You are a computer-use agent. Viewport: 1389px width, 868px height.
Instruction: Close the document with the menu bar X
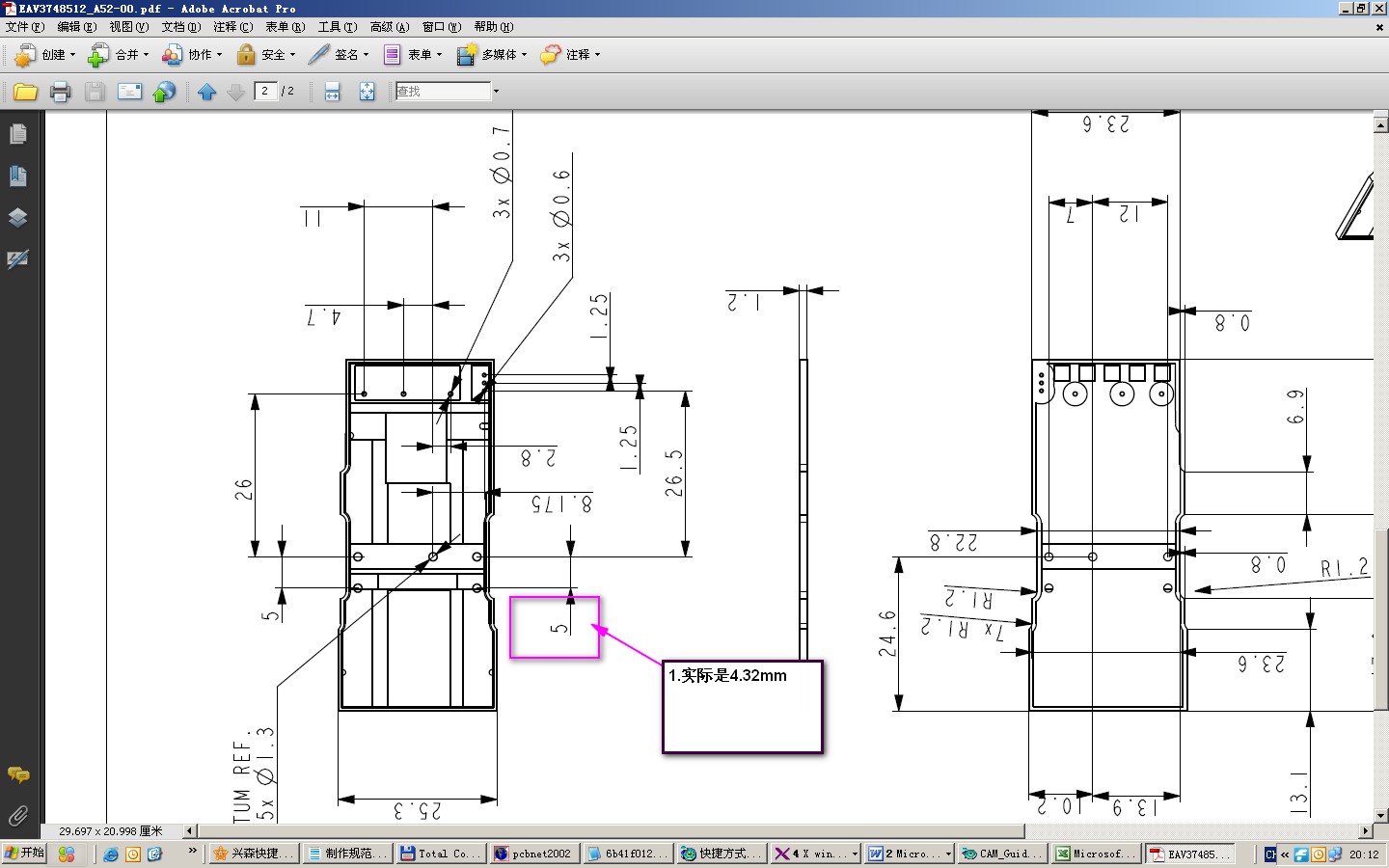click(x=1379, y=27)
